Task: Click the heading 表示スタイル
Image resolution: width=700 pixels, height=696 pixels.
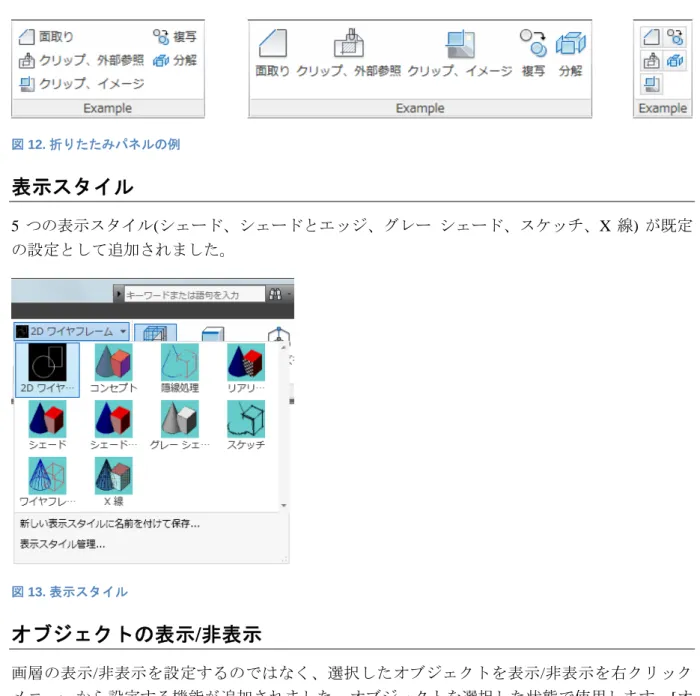Action: 72,187
